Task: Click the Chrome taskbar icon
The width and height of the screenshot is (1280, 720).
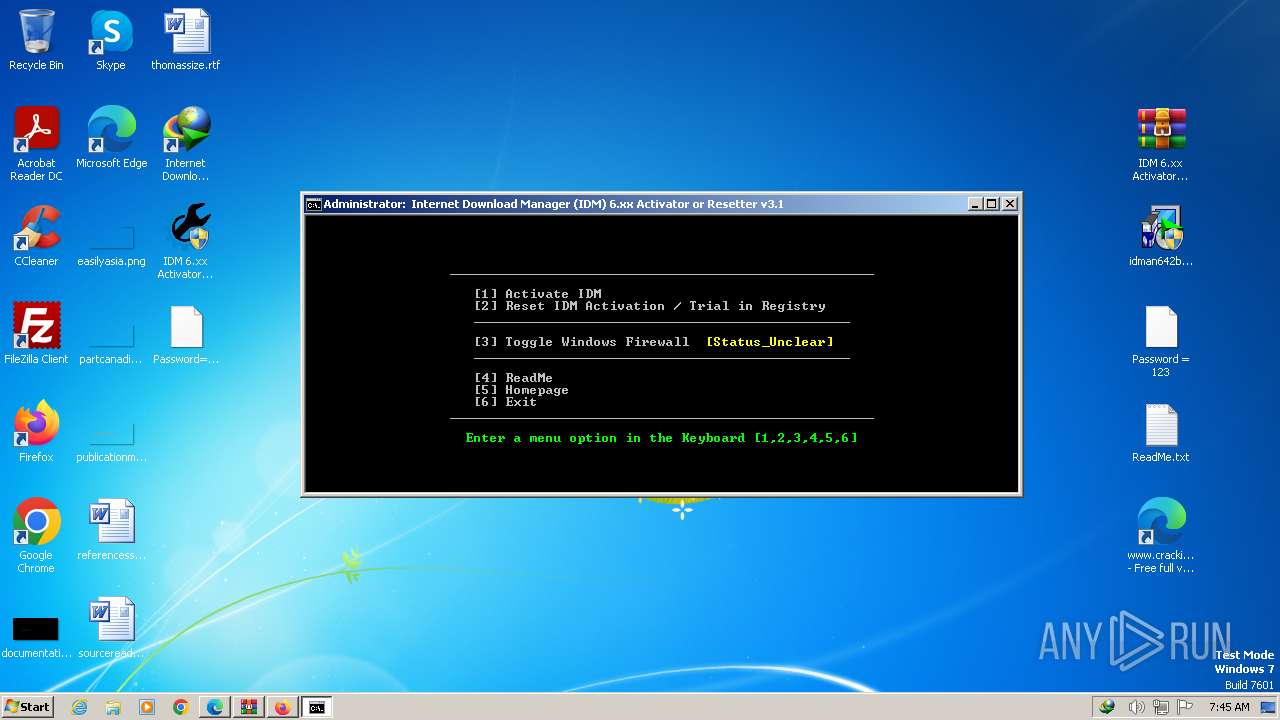Action: (181, 707)
